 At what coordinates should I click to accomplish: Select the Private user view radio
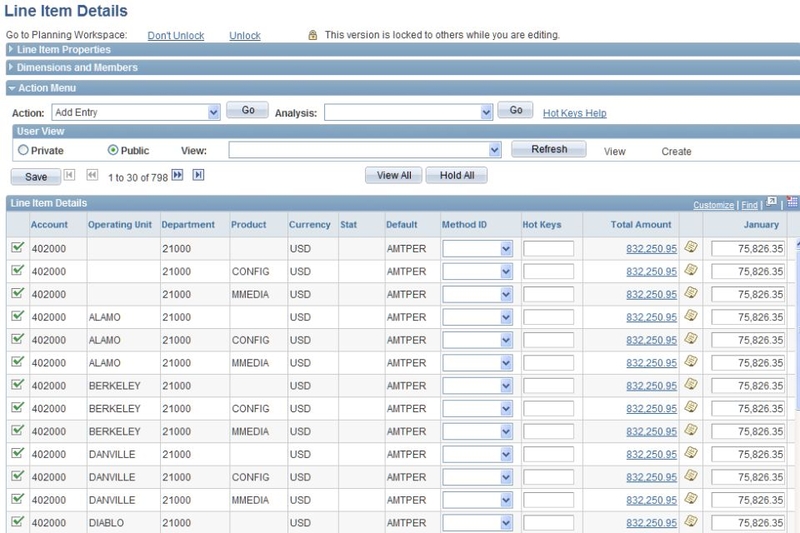[x=23, y=150]
